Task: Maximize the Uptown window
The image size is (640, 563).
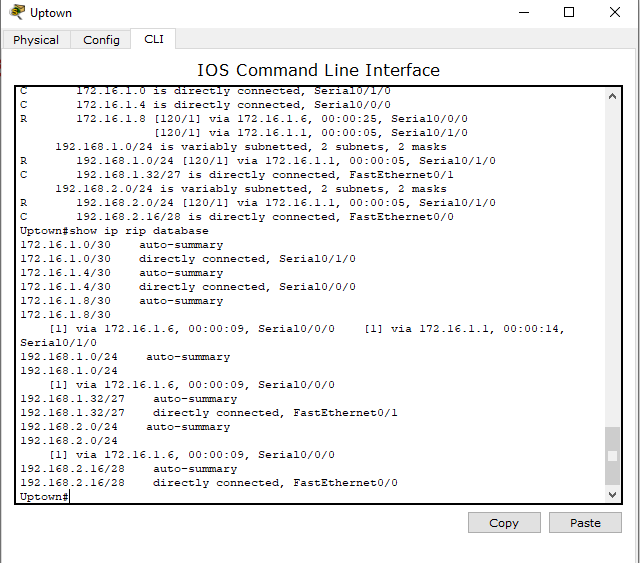Action: [x=569, y=13]
